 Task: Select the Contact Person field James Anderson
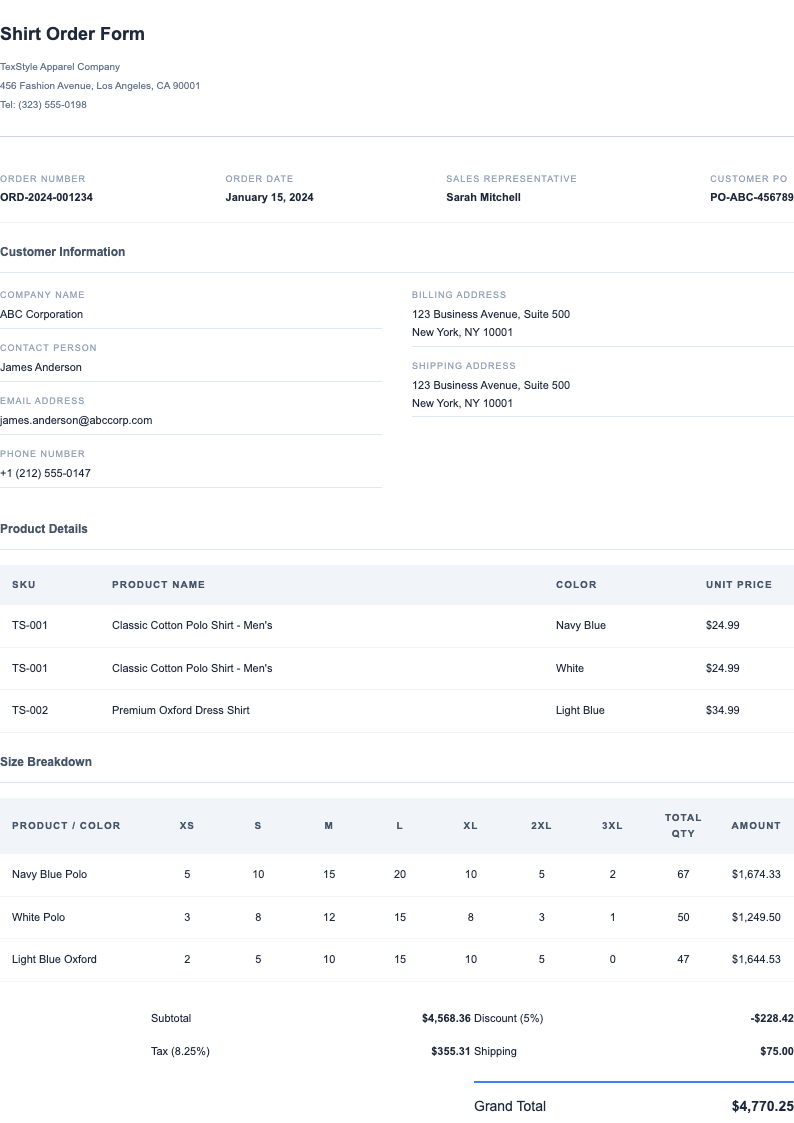[x=41, y=368]
